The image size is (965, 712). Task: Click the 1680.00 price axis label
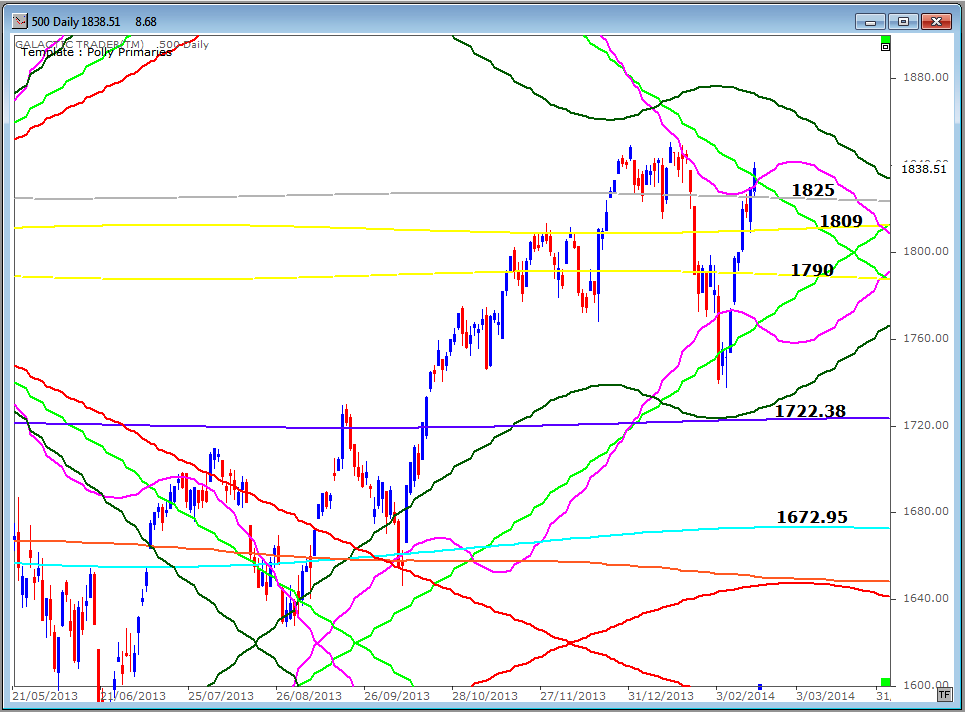click(x=926, y=511)
